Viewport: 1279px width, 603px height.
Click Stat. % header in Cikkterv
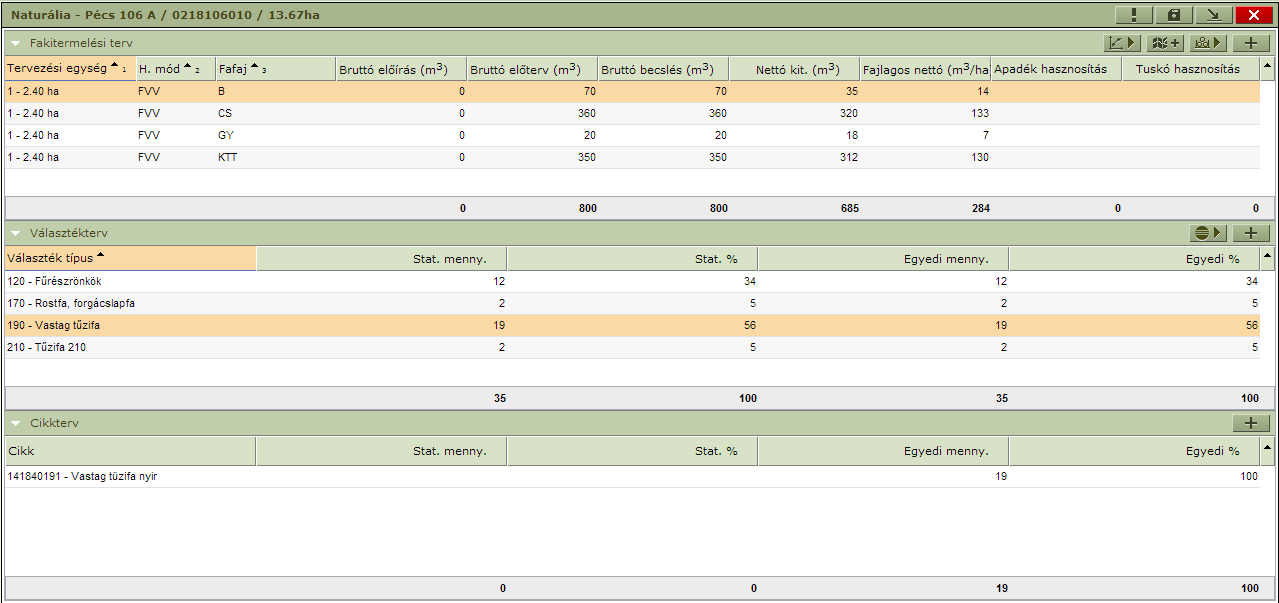coord(633,450)
